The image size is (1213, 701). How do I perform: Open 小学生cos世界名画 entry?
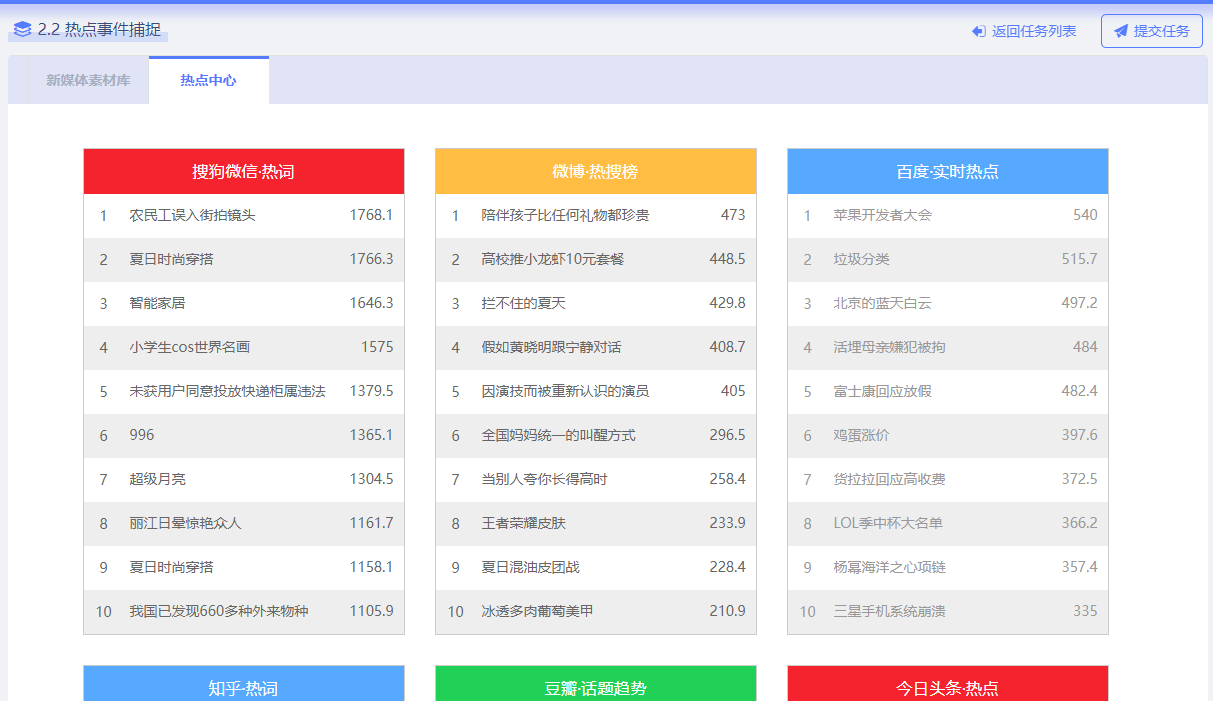tap(189, 347)
